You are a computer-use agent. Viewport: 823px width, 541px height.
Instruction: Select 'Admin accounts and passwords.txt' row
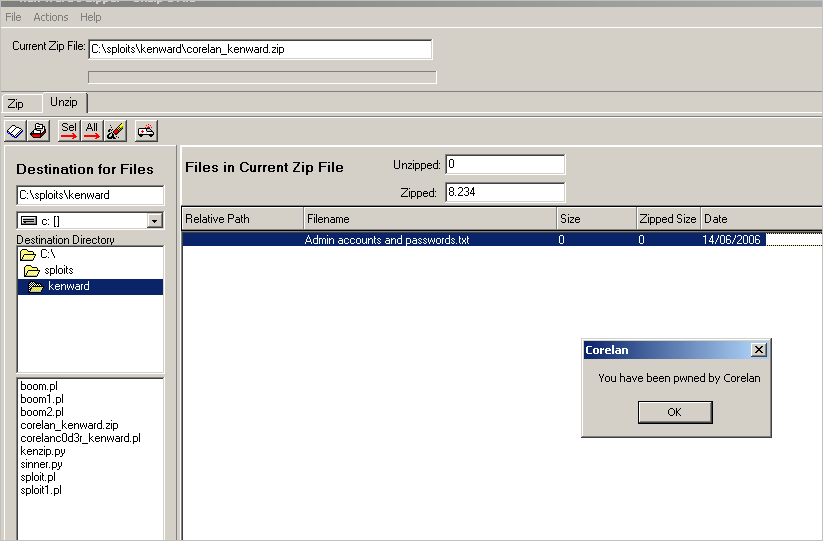(x=386, y=240)
